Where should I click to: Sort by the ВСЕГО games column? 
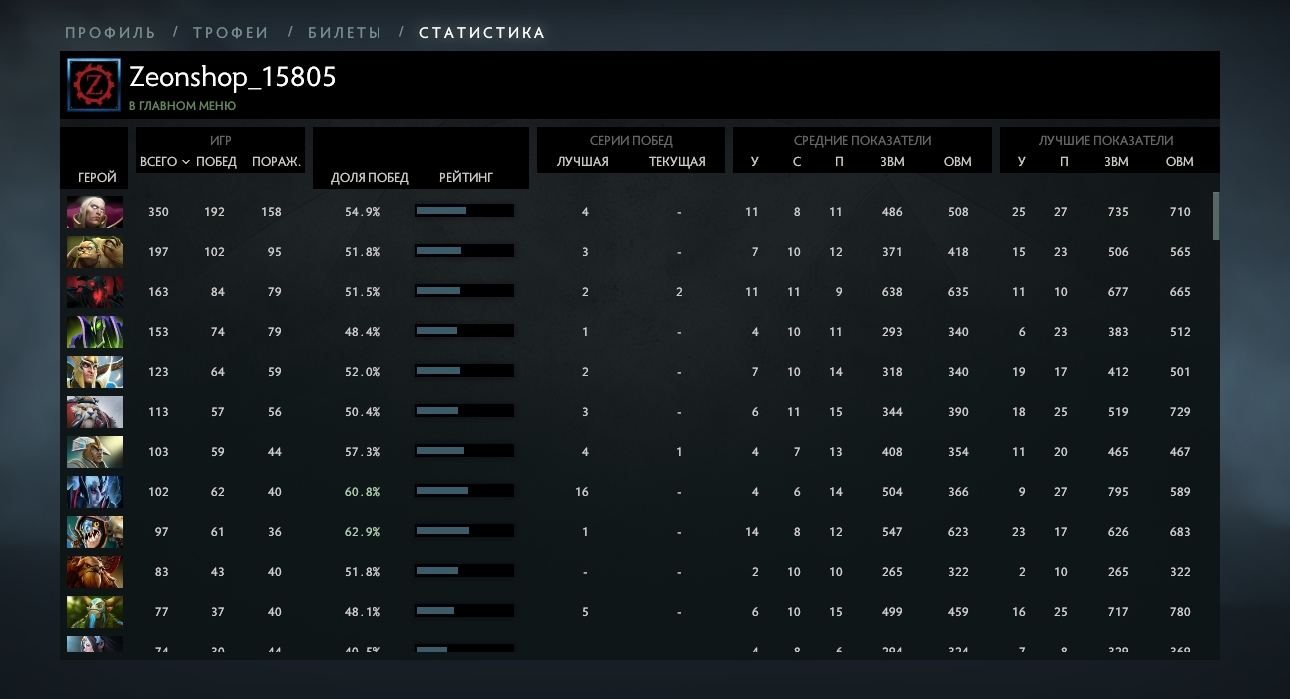158,162
